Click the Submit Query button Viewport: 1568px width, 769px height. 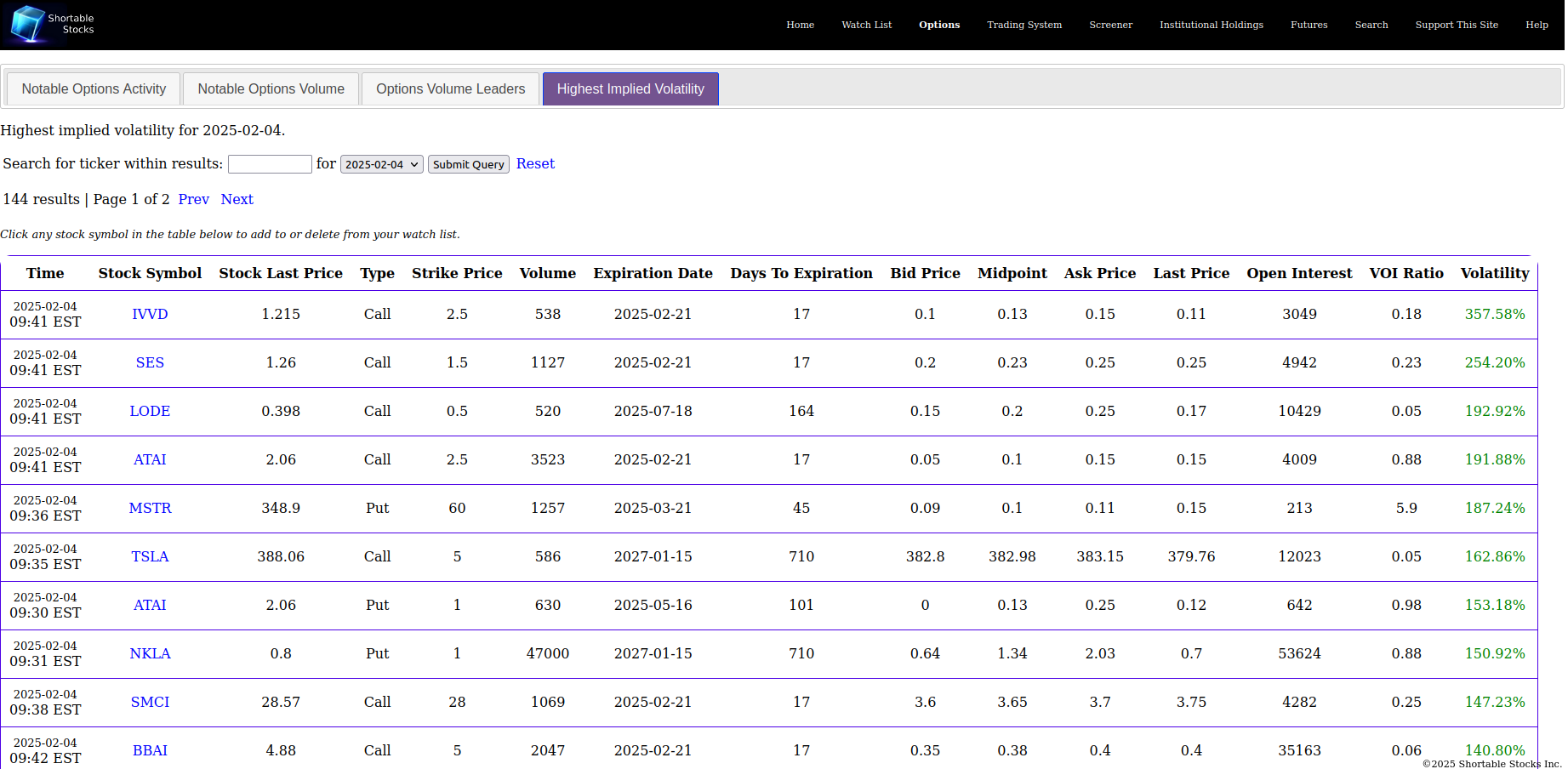[468, 164]
